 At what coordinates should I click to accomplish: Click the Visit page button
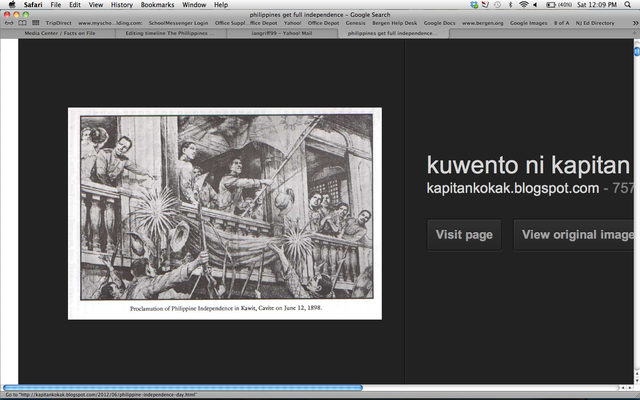[x=464, y=235]
